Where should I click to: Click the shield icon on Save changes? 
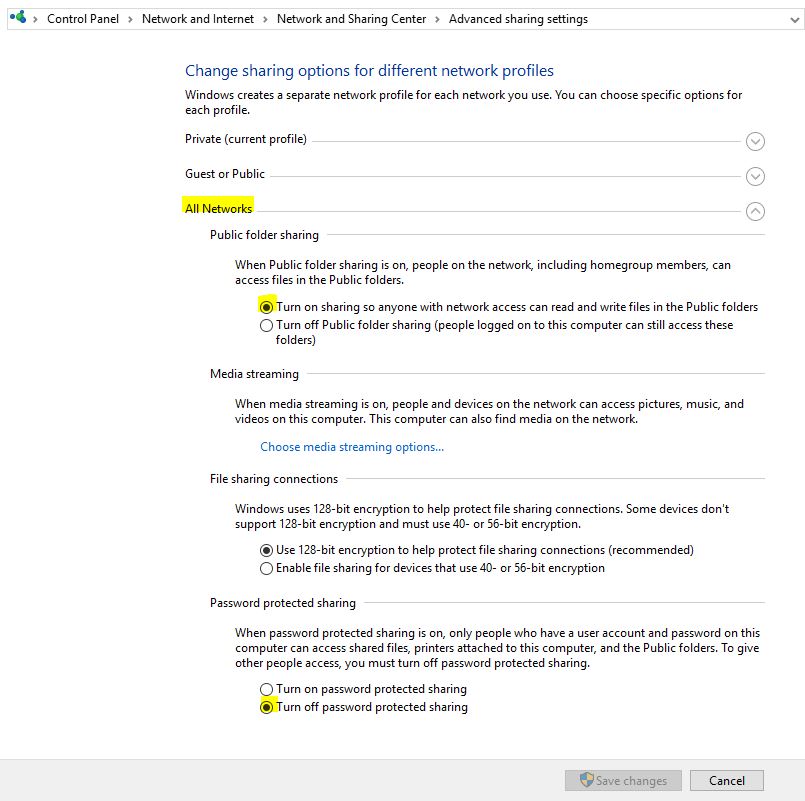pos(586,780)
